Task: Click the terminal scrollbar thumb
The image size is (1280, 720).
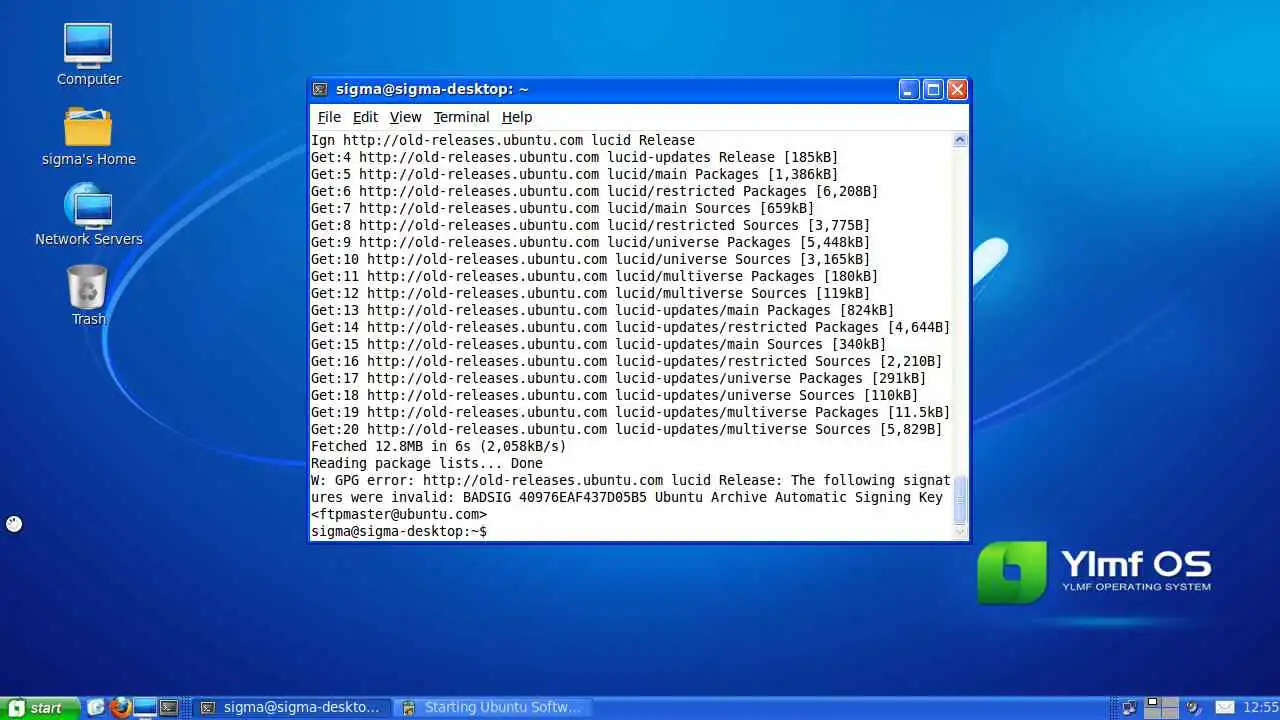Action: (960, 500)
